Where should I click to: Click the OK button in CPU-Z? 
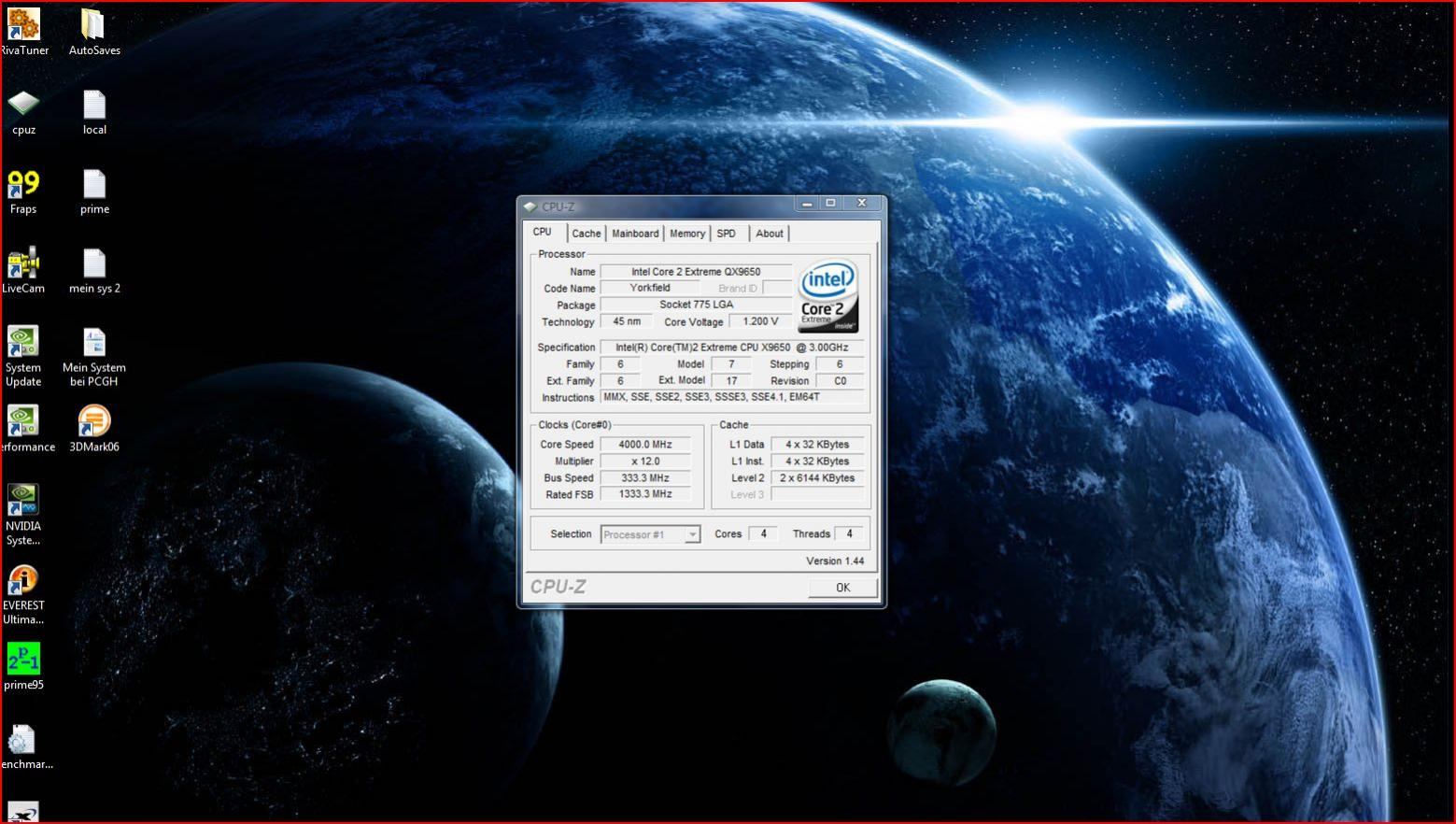point(842,588)
